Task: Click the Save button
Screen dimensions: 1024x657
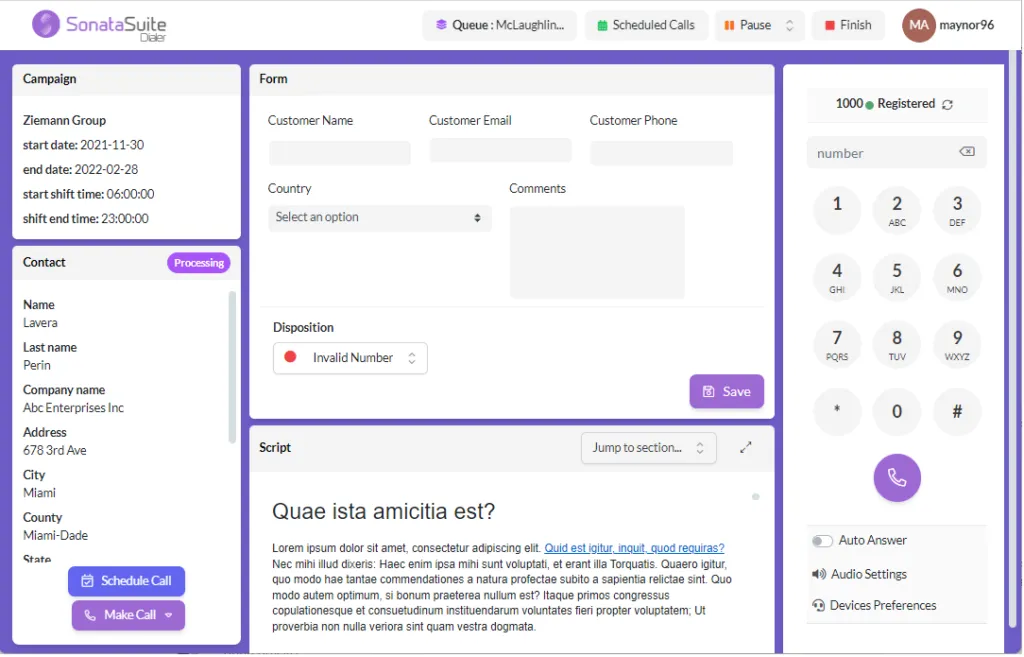Action: point(726,392)
